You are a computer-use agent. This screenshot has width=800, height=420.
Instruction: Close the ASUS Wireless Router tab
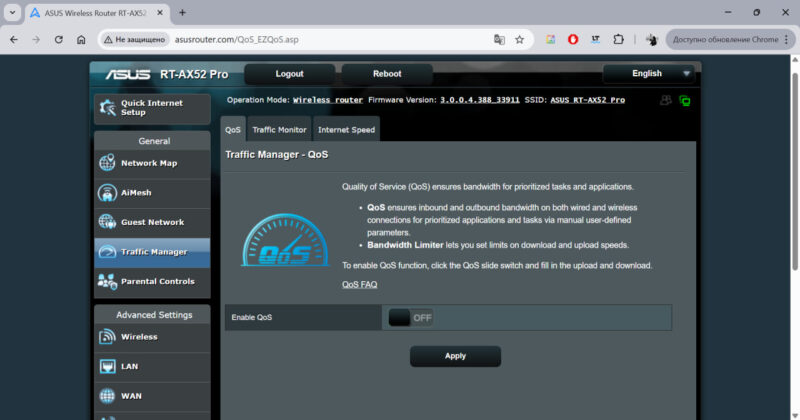coord(160,13)
